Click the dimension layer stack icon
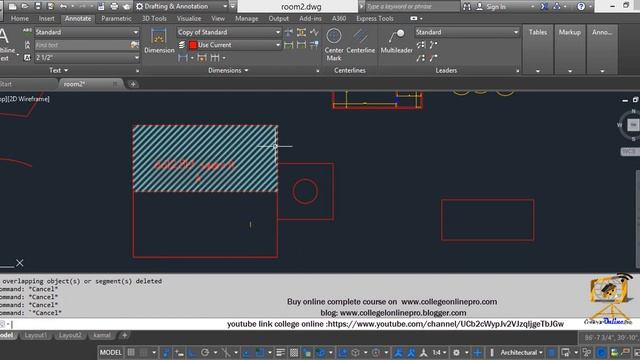The width and height of the screenshot is (640, 360). [x=182, y=44]
